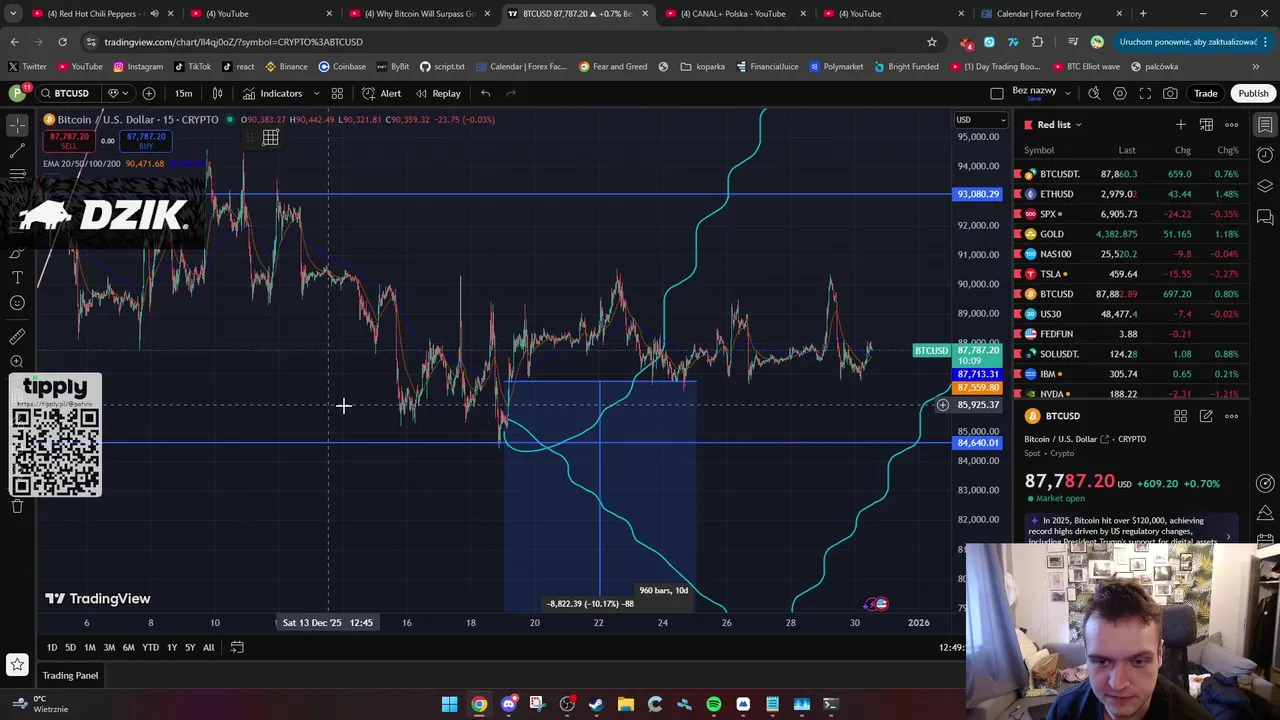The width and height of the screenshot is (1280, 720).
Task: Open the quick search icon in top bar
Action: [1094, 93]
